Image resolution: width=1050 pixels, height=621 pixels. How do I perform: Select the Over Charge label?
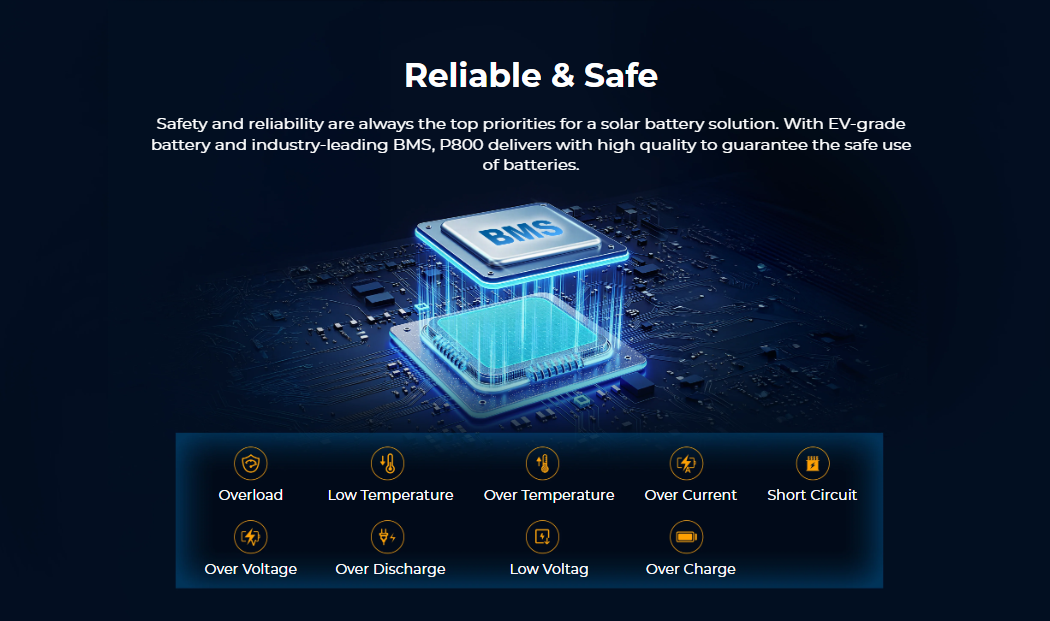(x=690, y=569)
